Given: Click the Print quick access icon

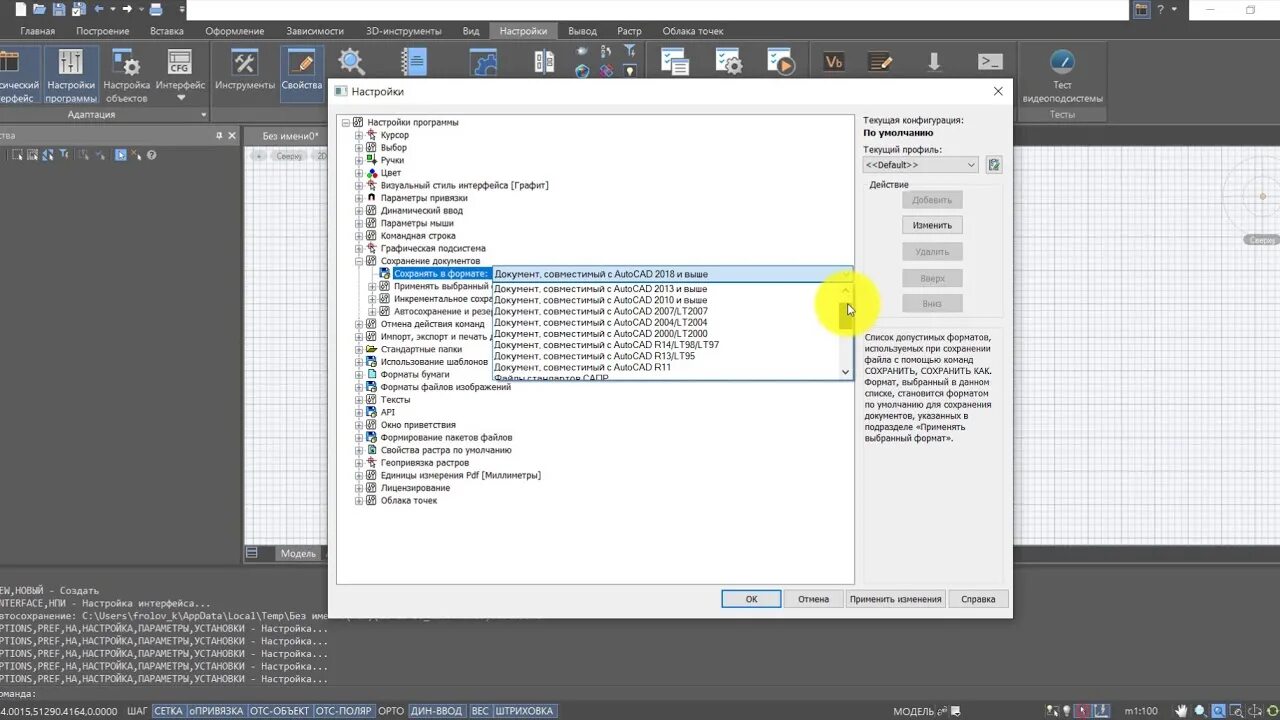Looking at the screenshot, I should click(x=156, y=9).
